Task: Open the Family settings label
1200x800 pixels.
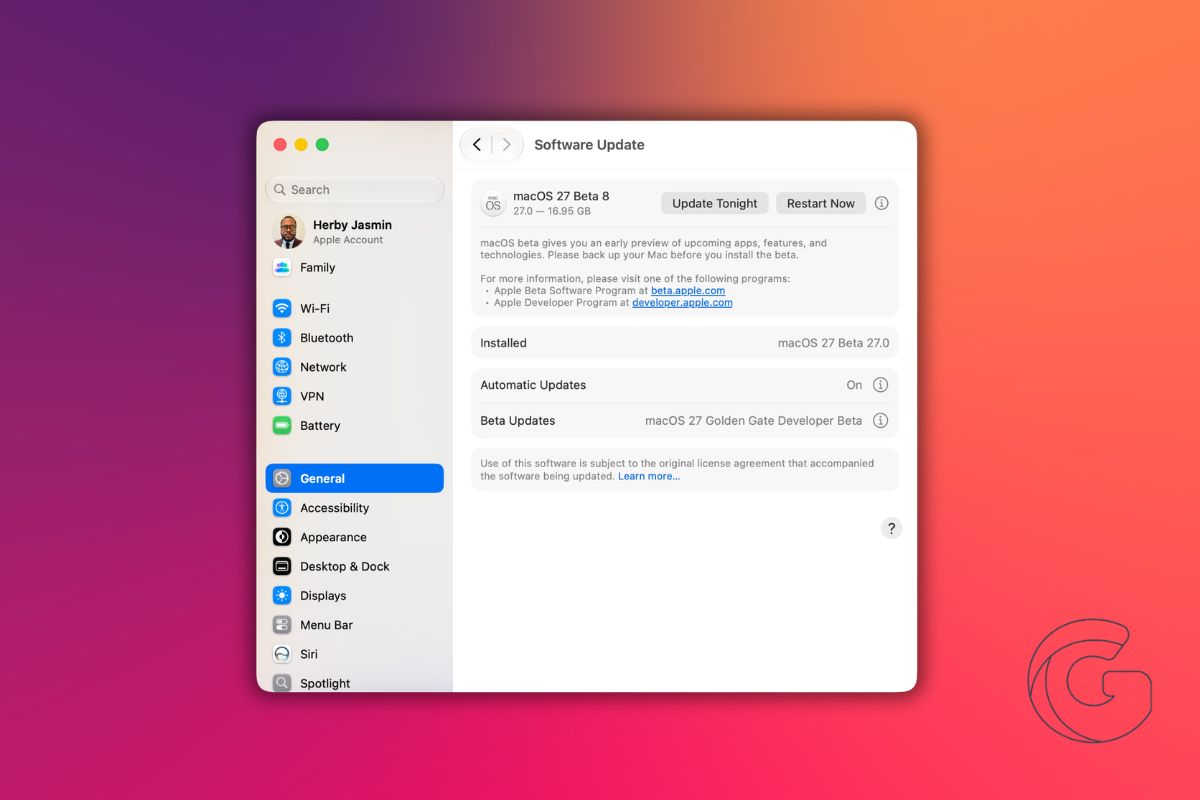Action: tap(318, 267)
